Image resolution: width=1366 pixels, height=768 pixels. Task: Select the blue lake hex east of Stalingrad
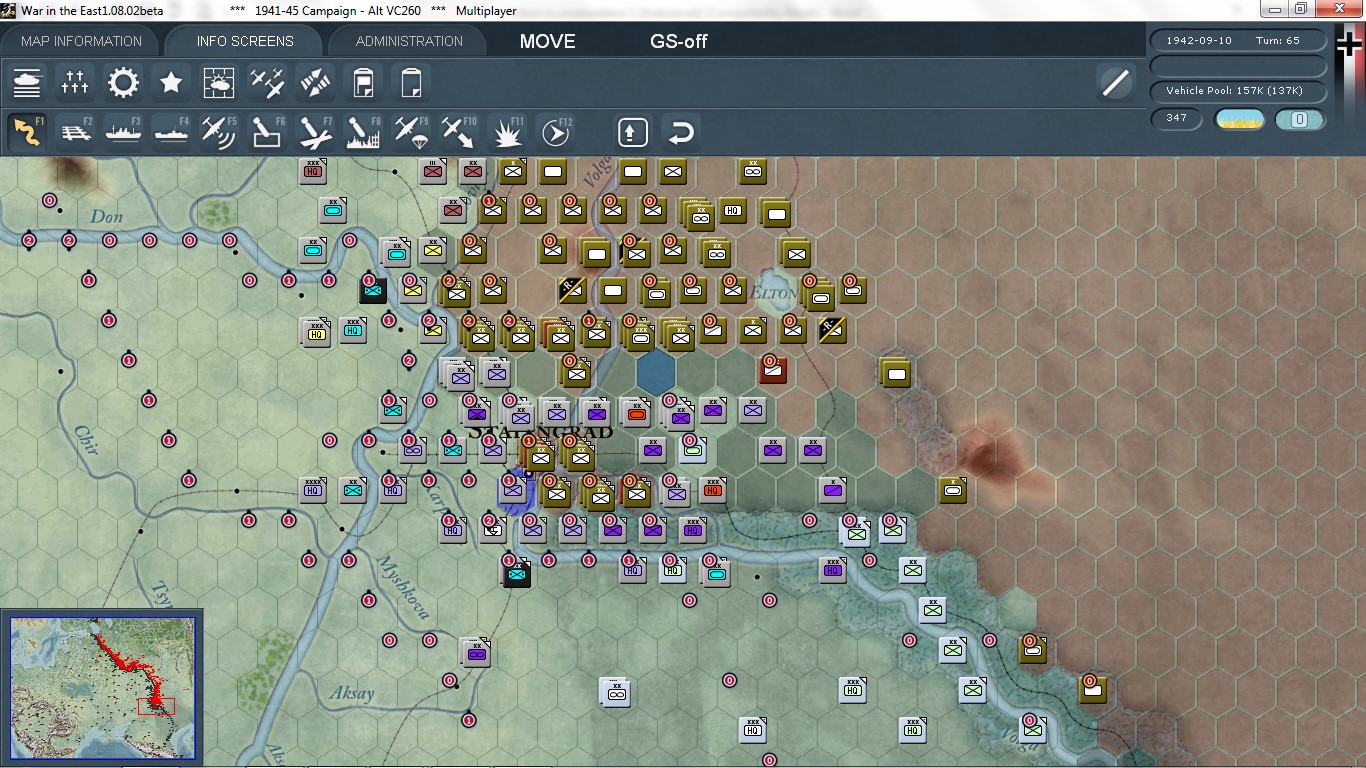[x=655, y=371]
